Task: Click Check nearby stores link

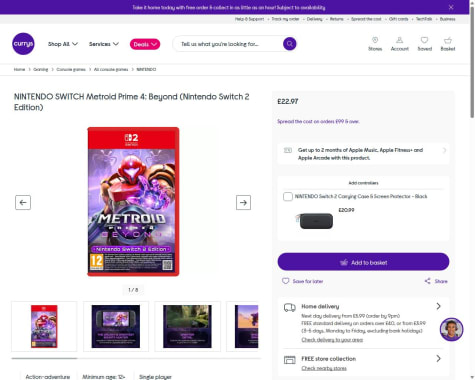Action: (324, 368)
